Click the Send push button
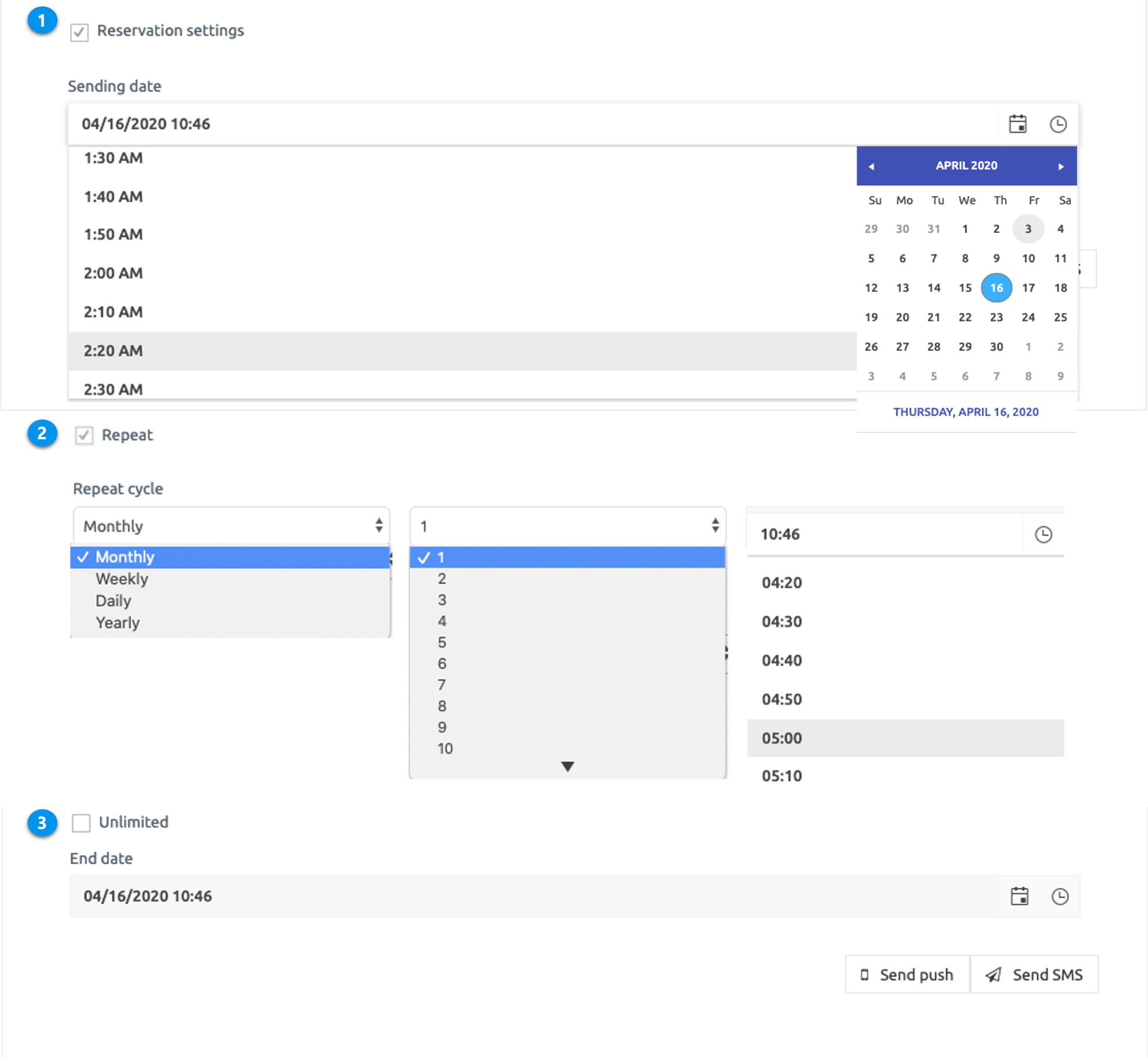The height and width of the screenshot is (1058, 1148). pos(907,975)
